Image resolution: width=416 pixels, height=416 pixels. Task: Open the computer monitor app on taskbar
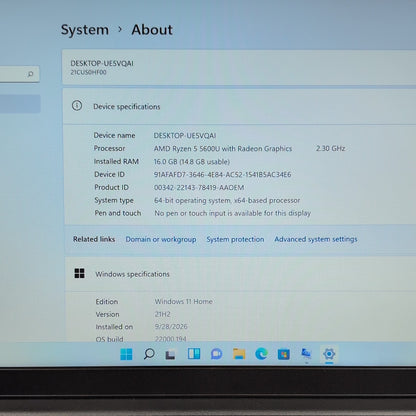tap(306, 353)
